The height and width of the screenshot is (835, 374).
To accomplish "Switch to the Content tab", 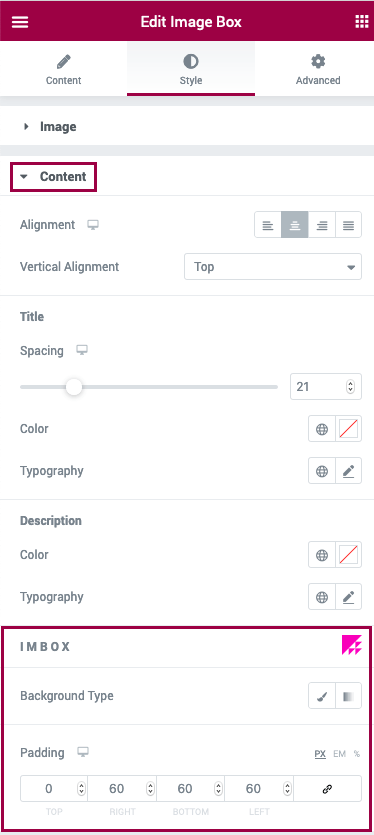I will pos(63,70).
